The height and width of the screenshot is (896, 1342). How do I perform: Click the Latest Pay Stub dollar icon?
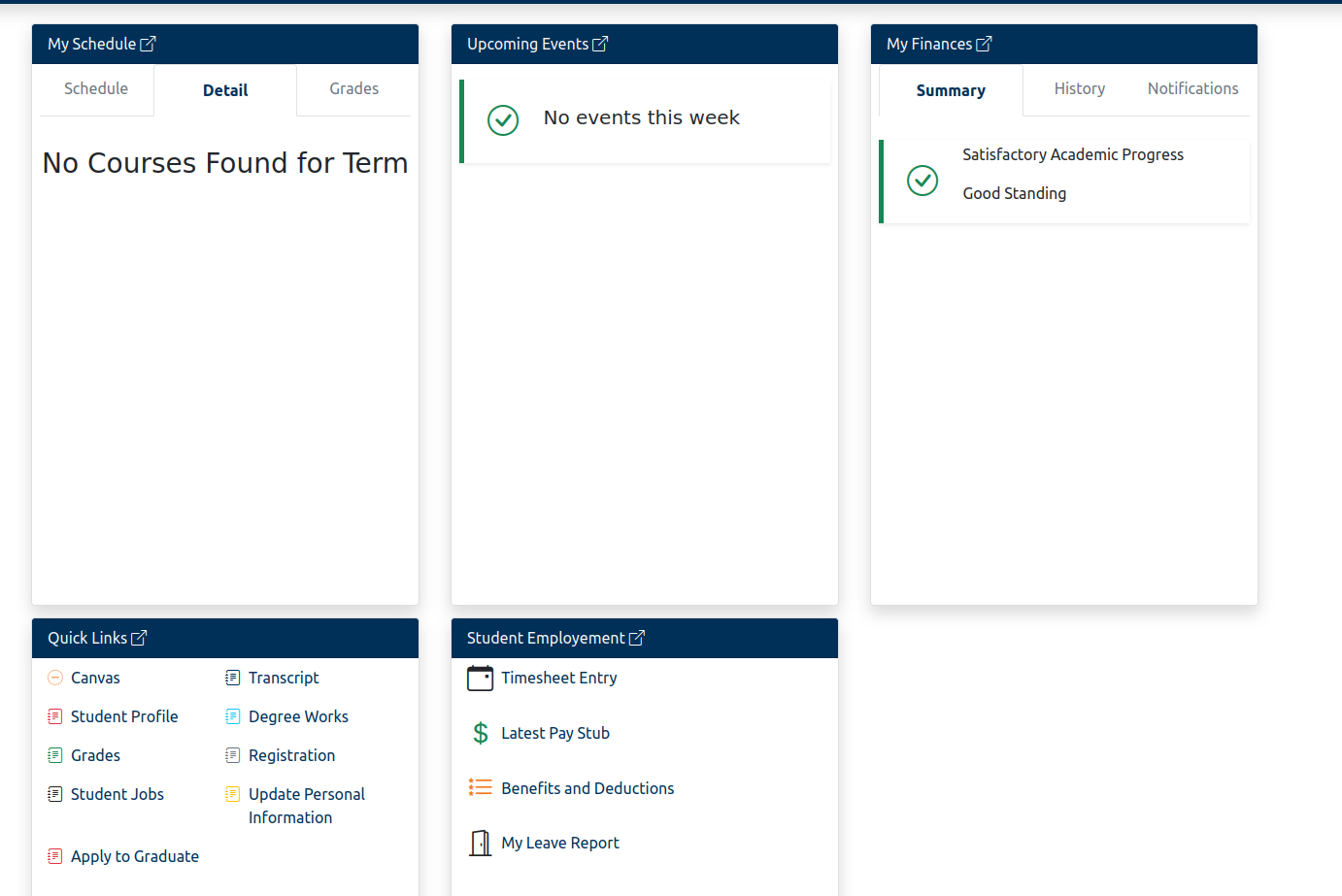(481, 733)
